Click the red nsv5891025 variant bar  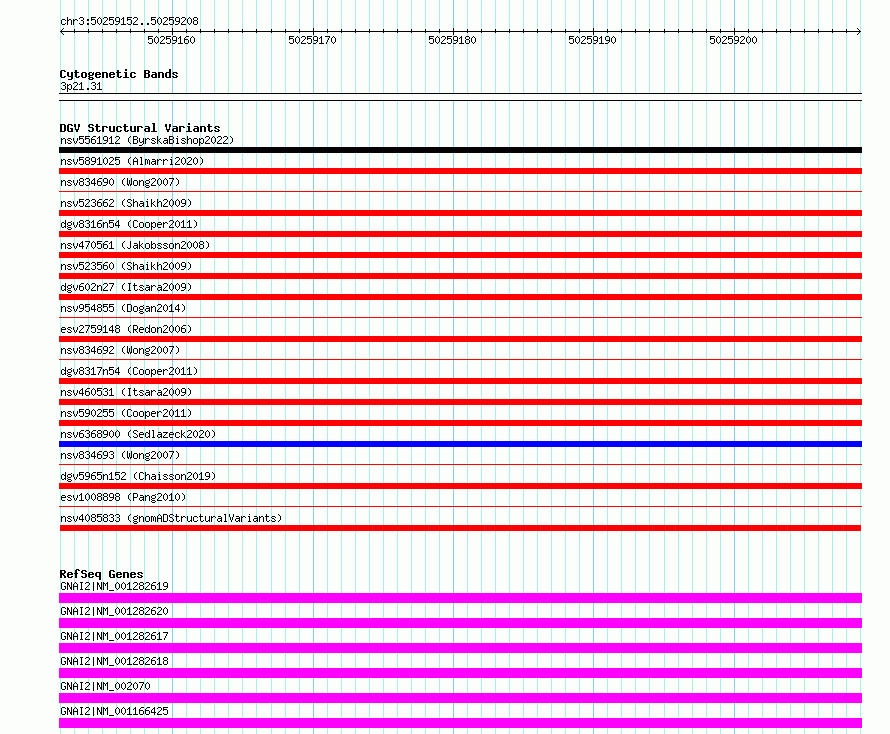(x=460, y=171)
